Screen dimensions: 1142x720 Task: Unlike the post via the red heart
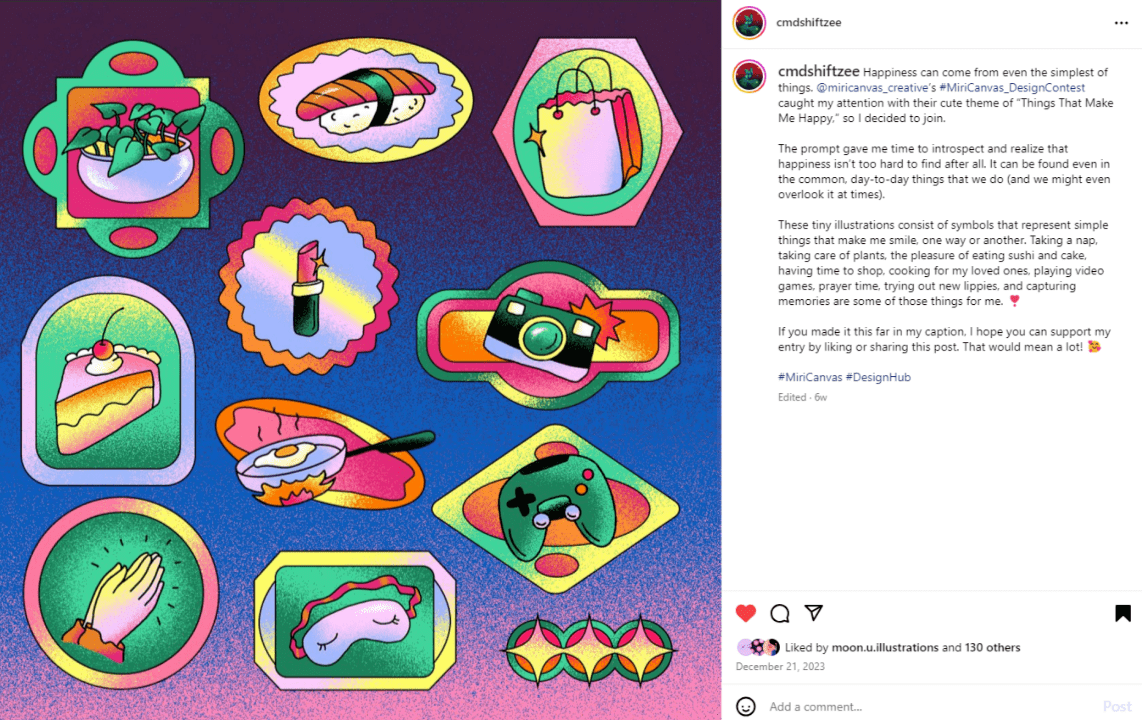click(x=746, y=613)
